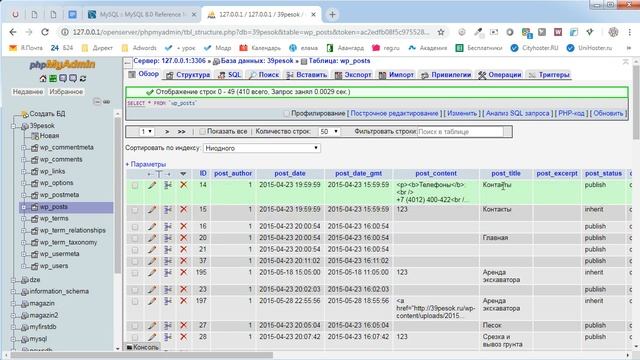Delete row with ID 37
This screenshot has width=640, height=360.
[184, 261]
